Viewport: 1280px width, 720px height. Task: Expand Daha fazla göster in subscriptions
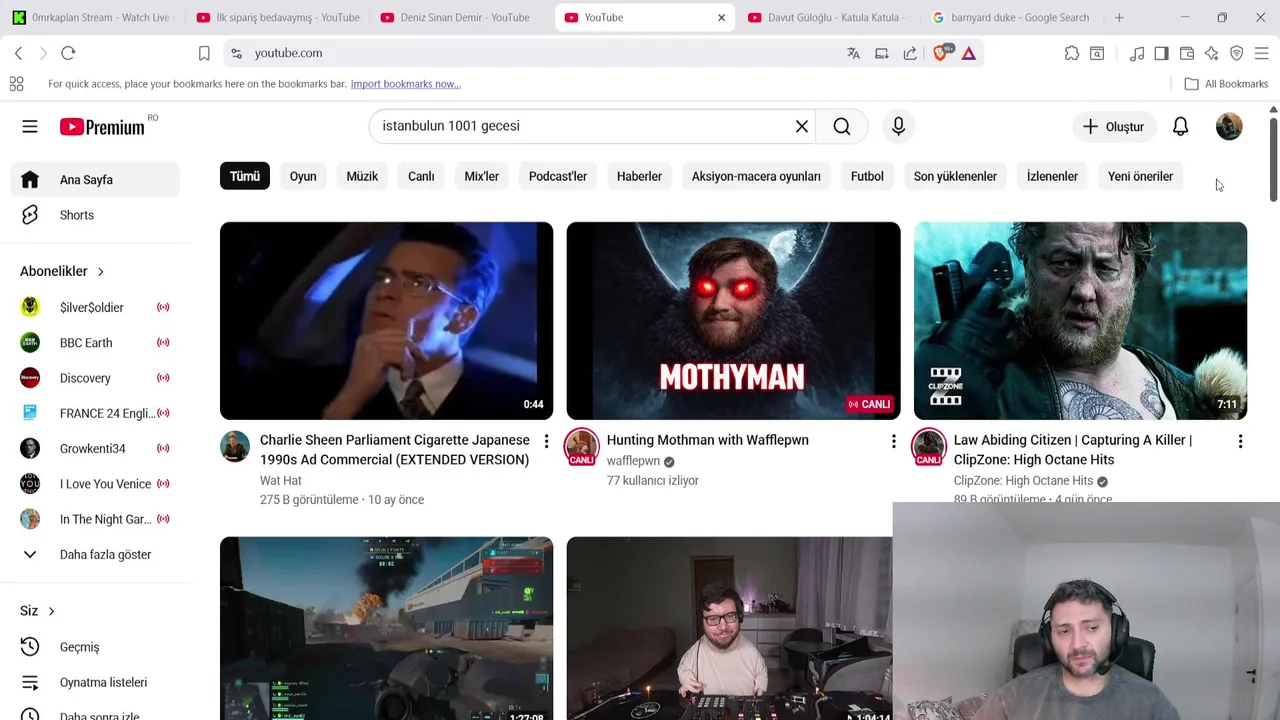pos(95,555)
